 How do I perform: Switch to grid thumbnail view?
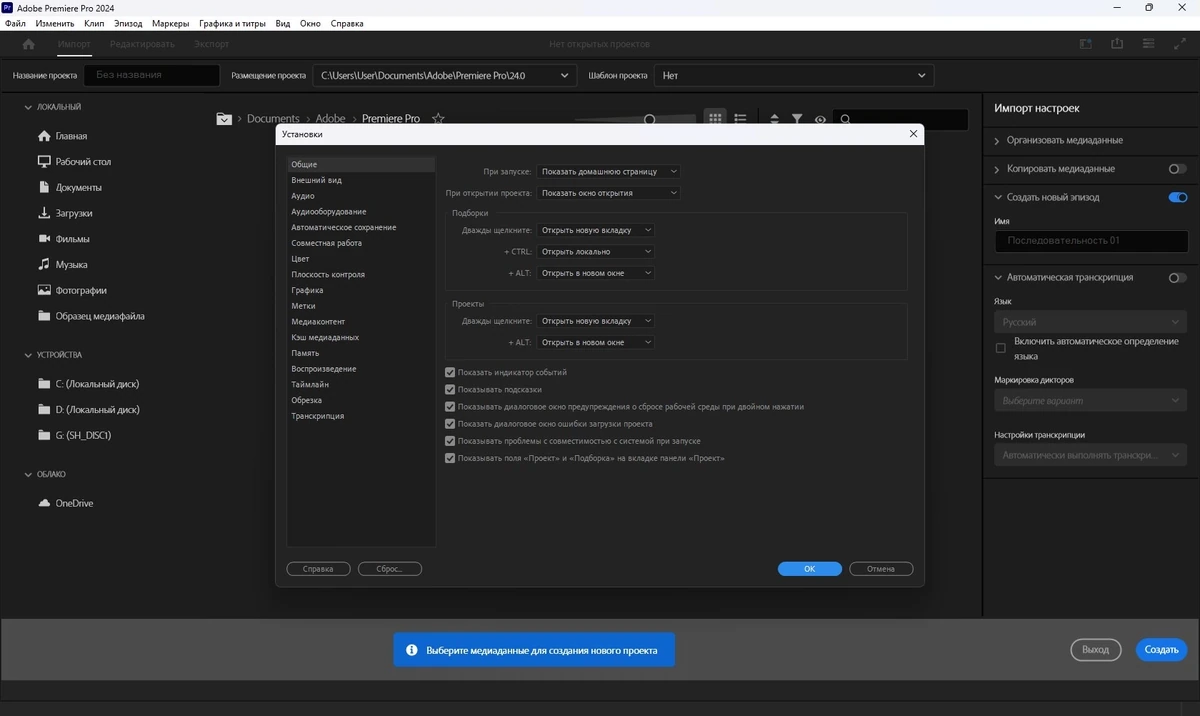[715, 118]
